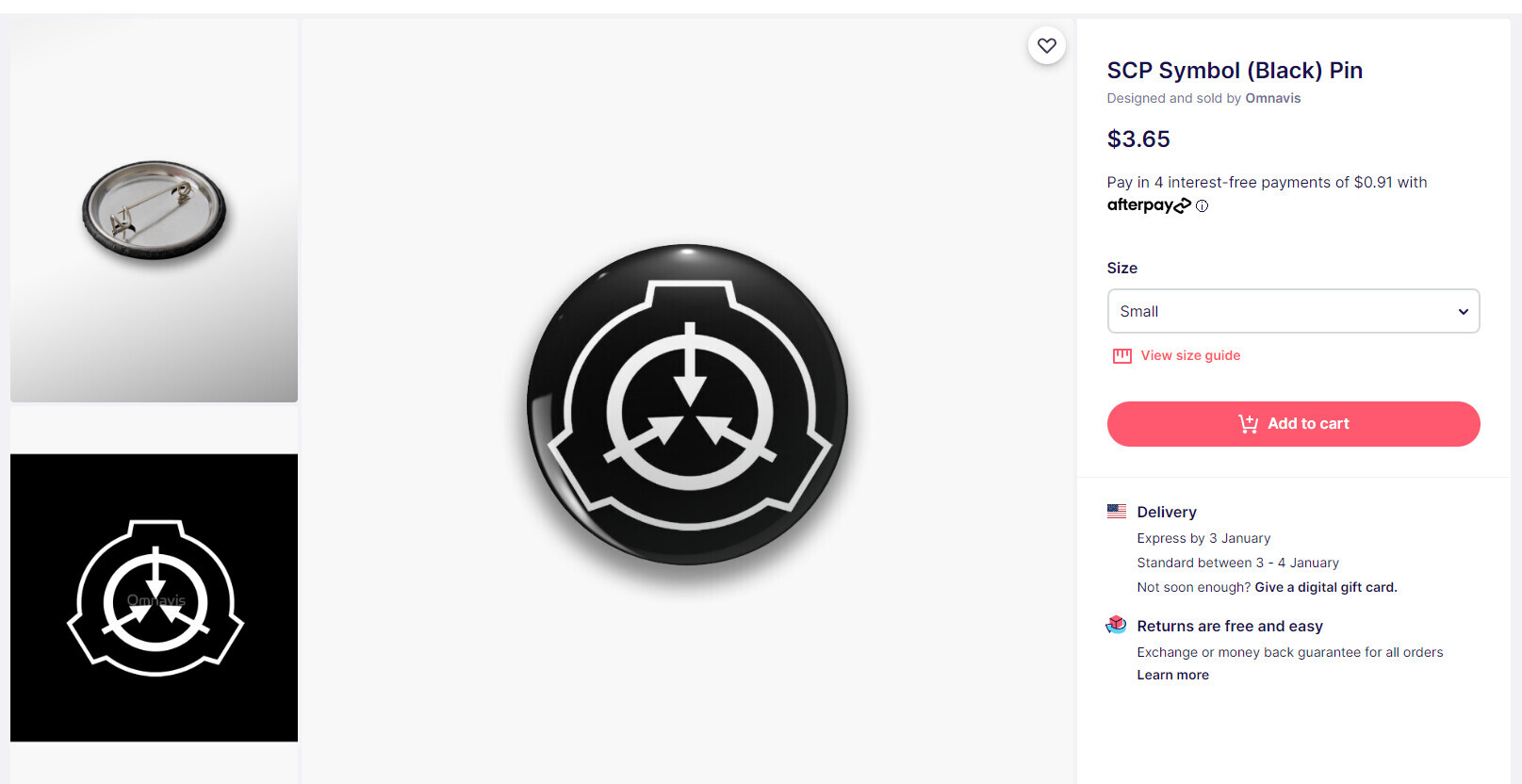The width and height of the screenshot is (1522, 784).
Task: Click the Returns are free and easy heading
Action: (x=1230, y=626)
